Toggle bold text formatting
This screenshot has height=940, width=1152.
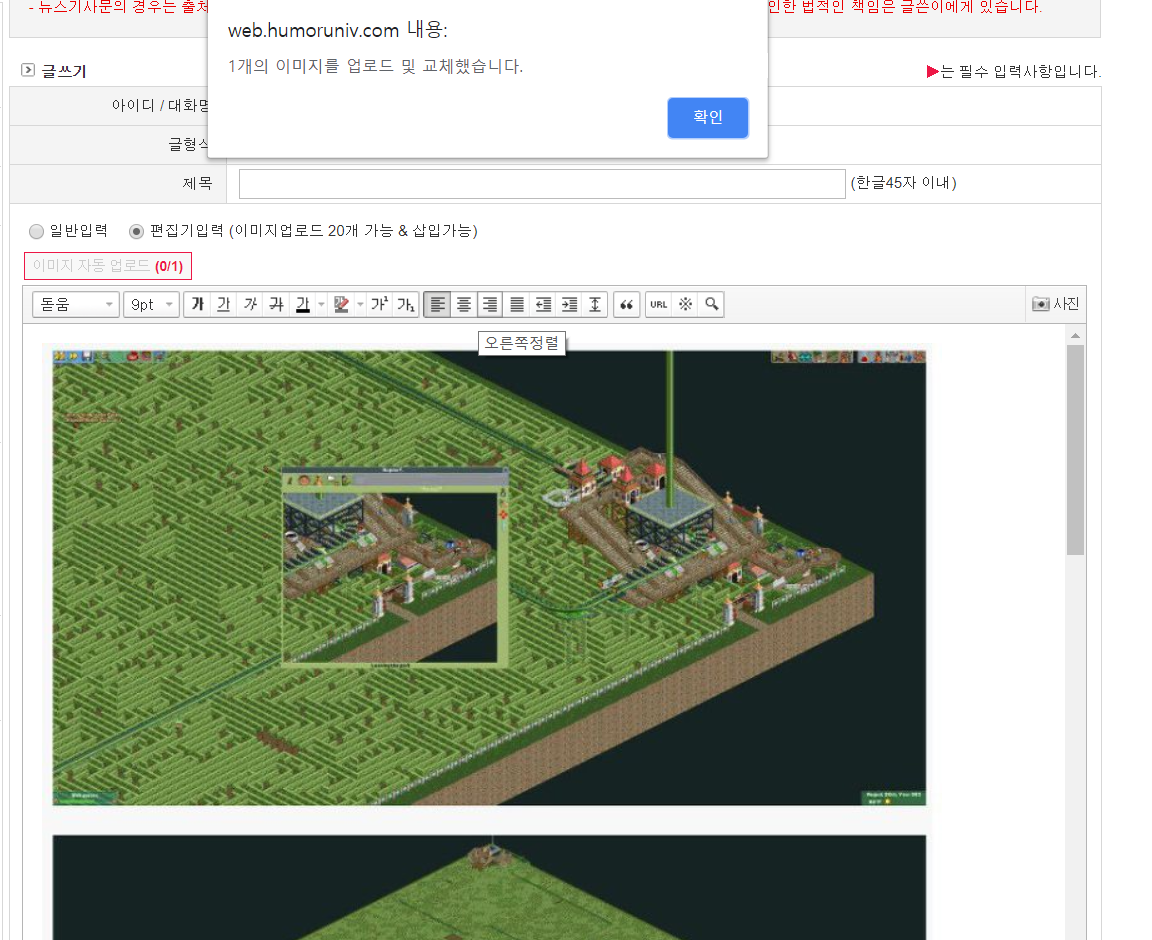click(198, 305)
